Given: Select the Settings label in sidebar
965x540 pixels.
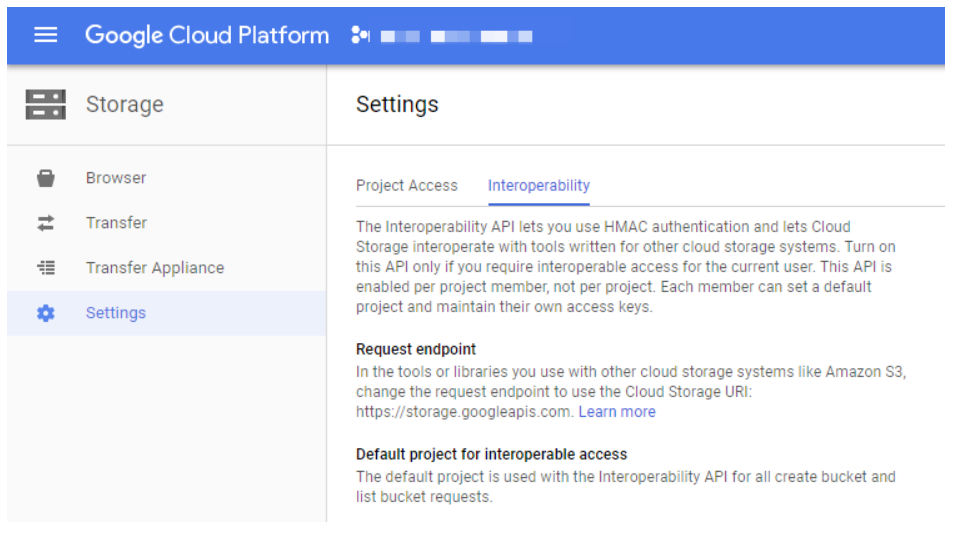Looking at the screenshot, I should [x=116, y=313].
